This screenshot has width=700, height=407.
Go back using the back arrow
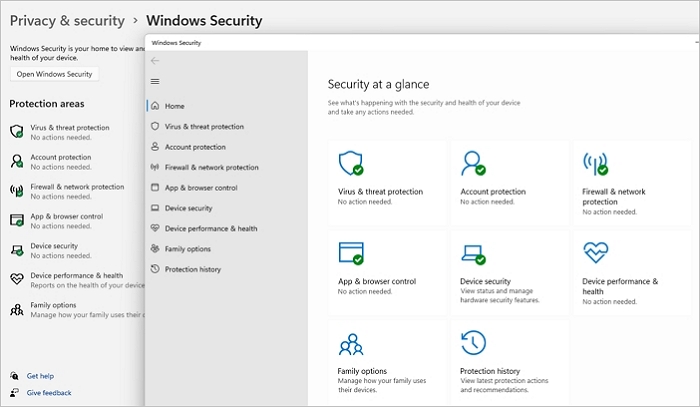pyautogui.click(x=154, y=61)
